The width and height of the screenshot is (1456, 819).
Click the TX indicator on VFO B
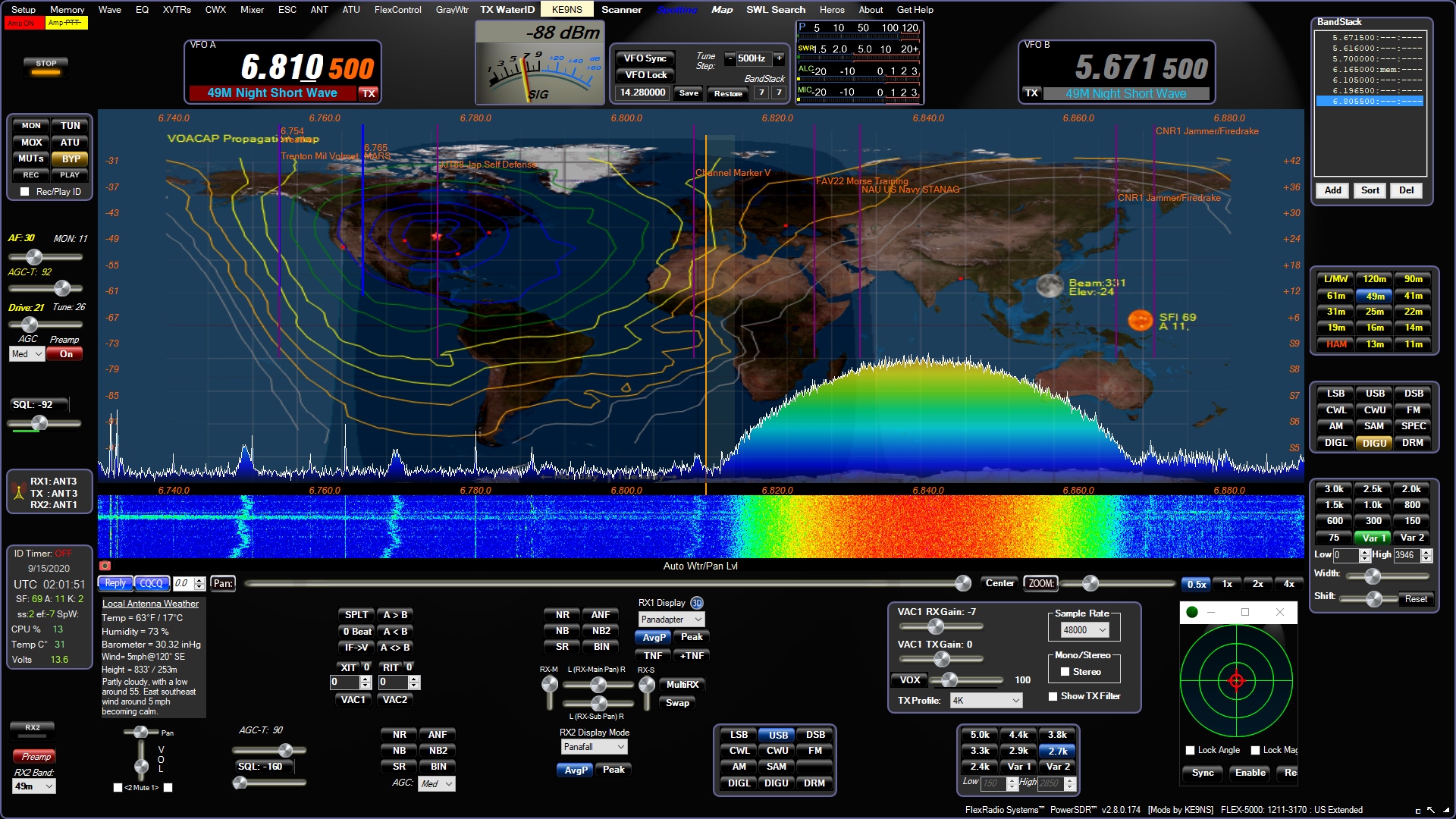(x=1032, y=93)
